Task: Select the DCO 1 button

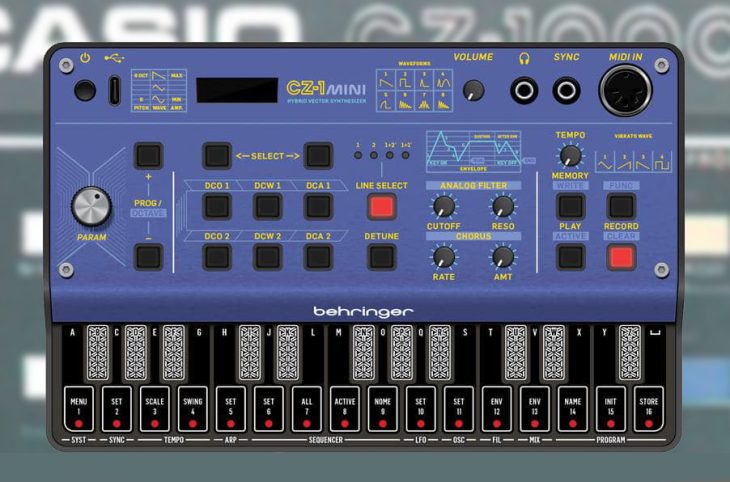Action: [x=217, y=206]
